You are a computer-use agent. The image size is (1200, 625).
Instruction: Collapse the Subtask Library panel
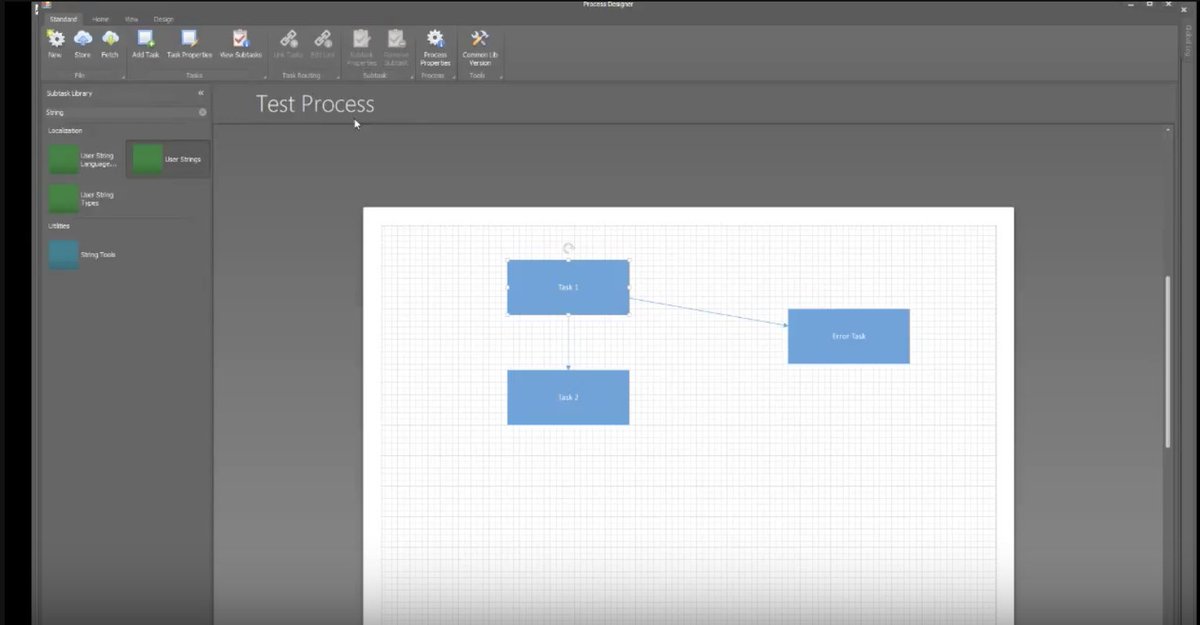[201, 93]
